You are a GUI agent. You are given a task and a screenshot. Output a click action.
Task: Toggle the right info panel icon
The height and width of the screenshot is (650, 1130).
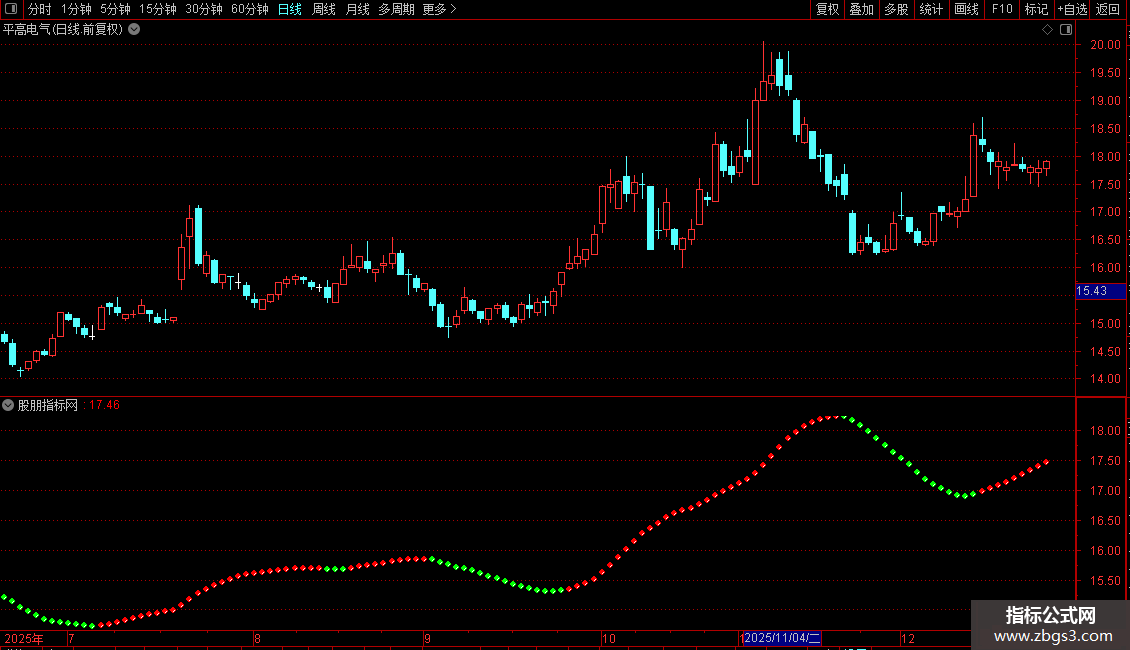click(x=1066, y=30)
